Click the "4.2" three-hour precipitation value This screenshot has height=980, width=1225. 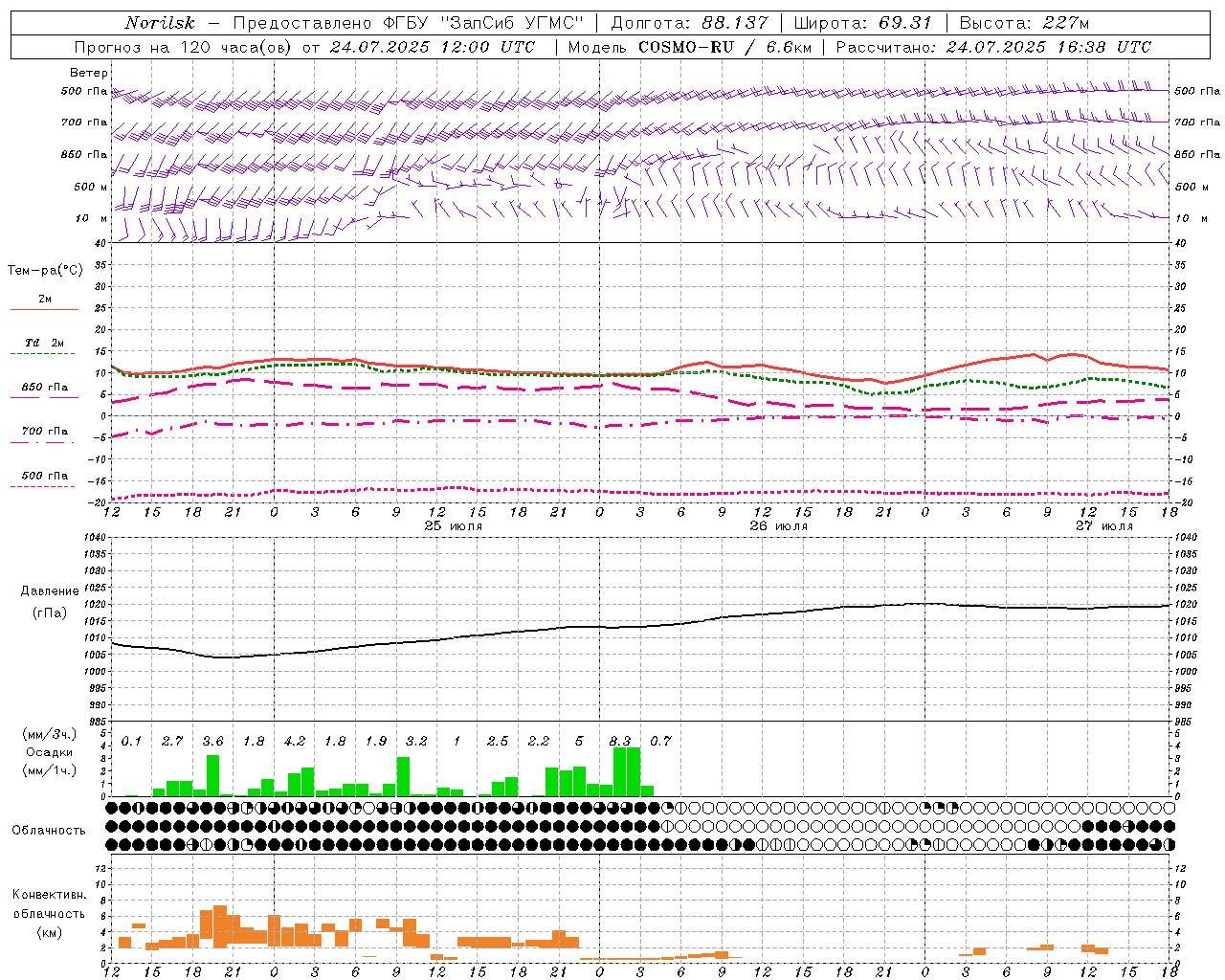click(x=295, y=742)
